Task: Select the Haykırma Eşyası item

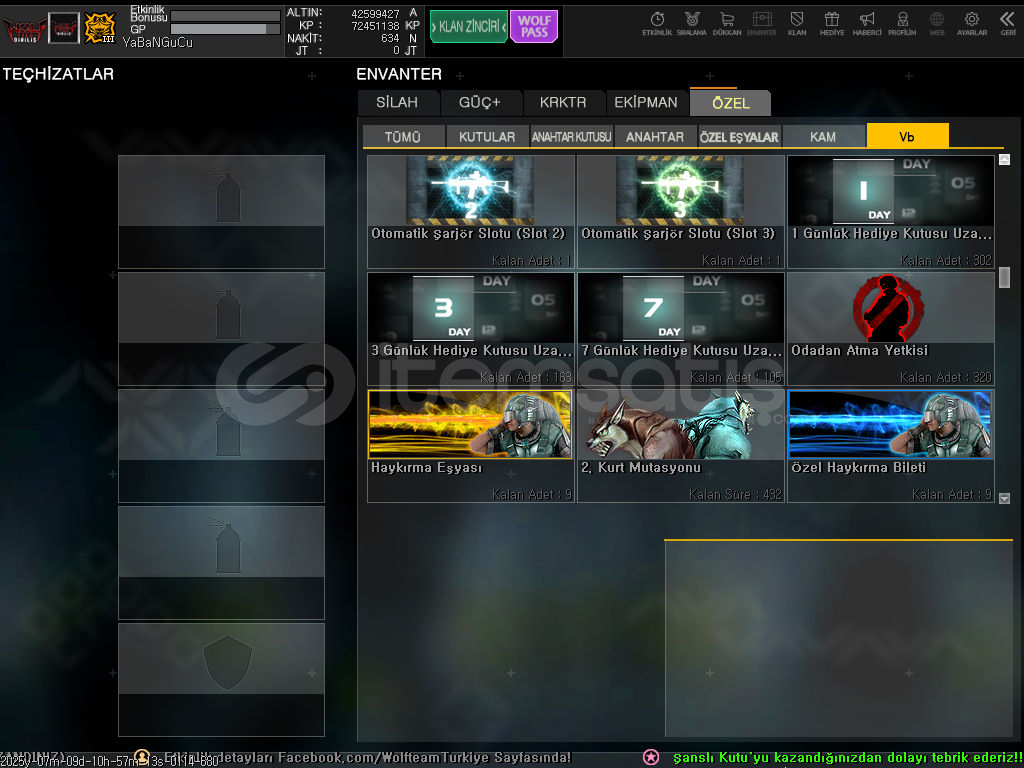Action: point(471,445)
